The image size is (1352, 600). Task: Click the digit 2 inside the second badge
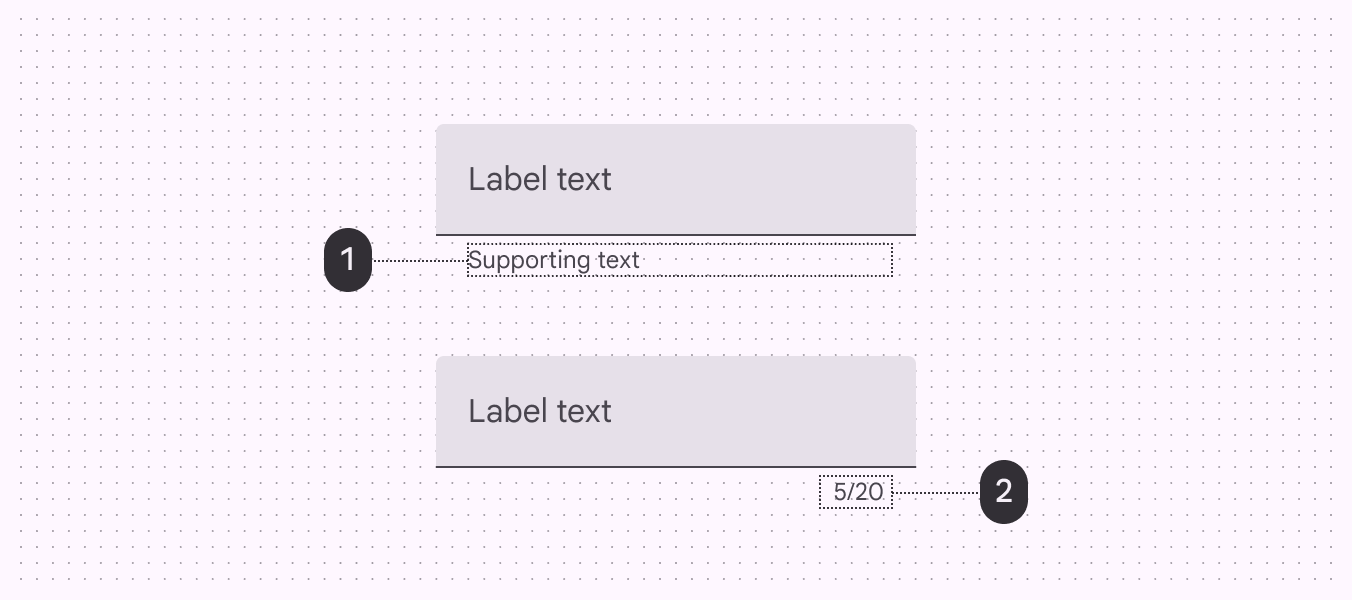[x=1003, y=491]
